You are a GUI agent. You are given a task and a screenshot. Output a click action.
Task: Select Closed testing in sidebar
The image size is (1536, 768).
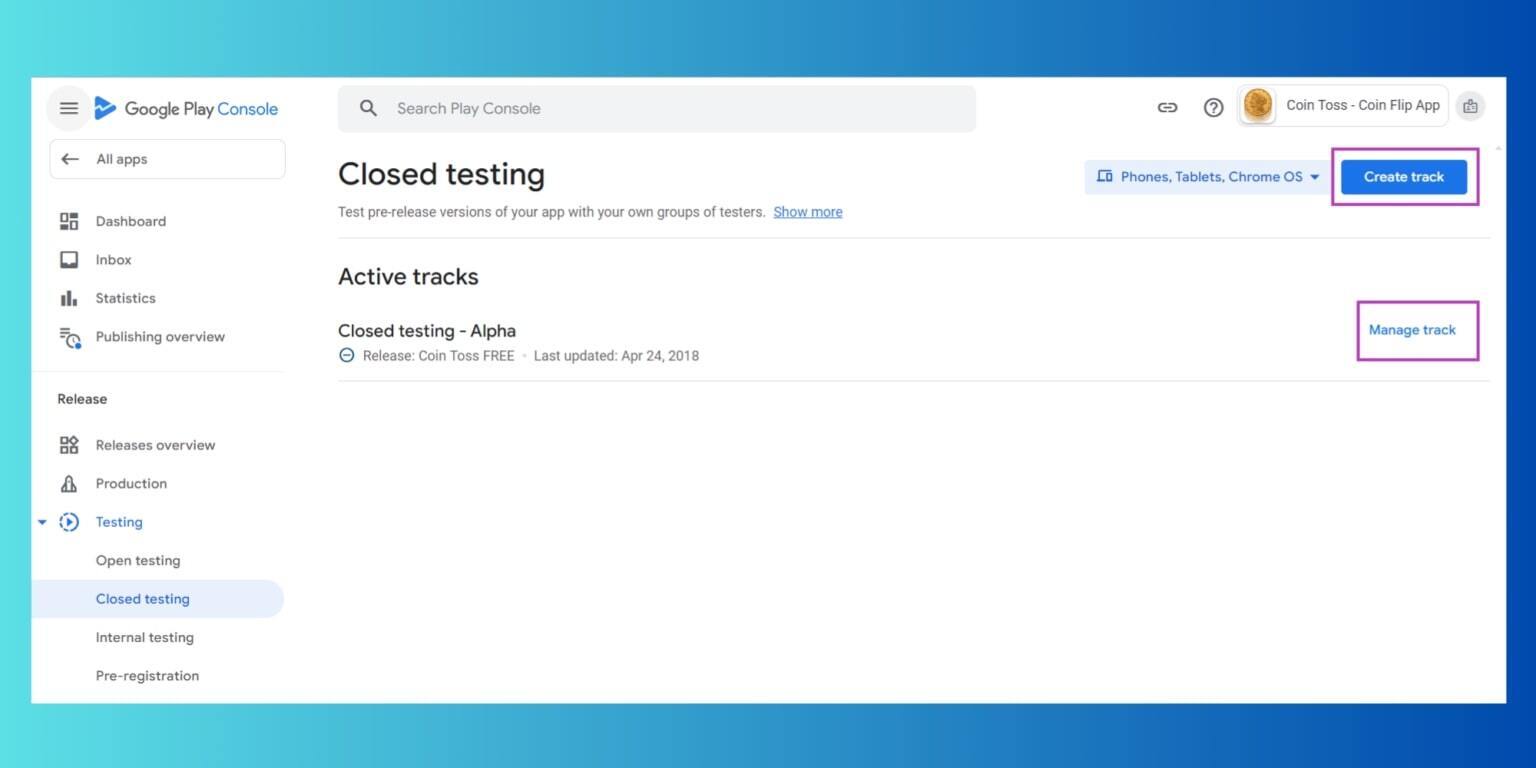pyautogui.click(x=158, y=599)
